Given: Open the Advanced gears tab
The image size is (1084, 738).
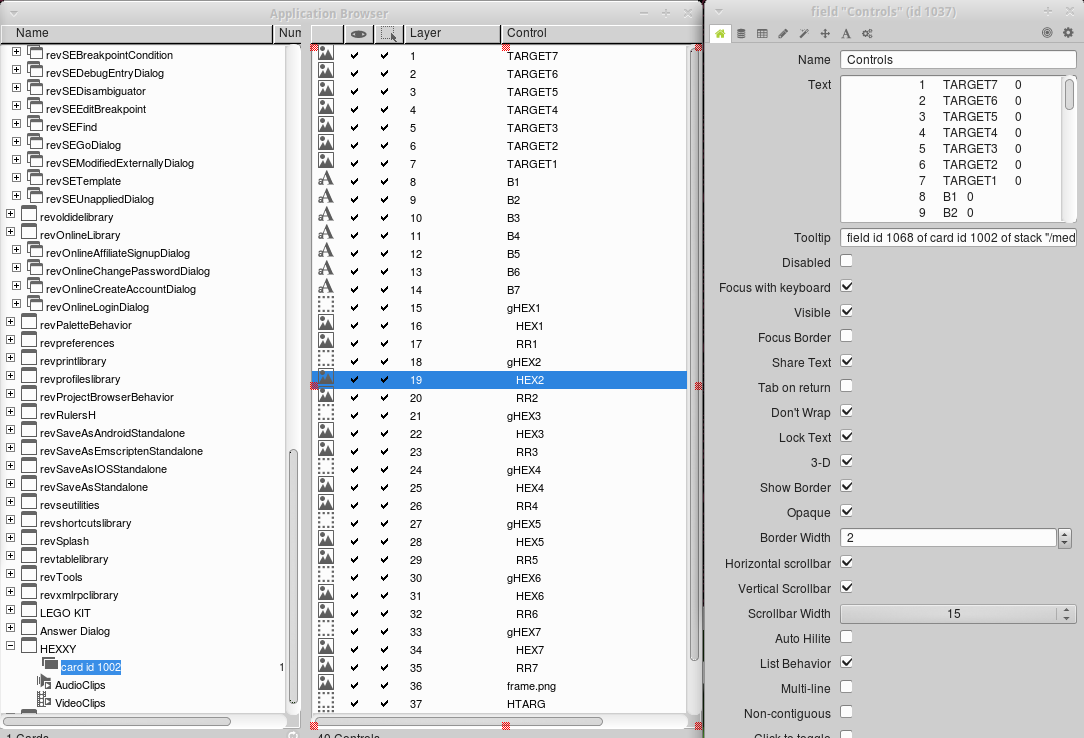Looking at the screenshot, I should (867, 33).
